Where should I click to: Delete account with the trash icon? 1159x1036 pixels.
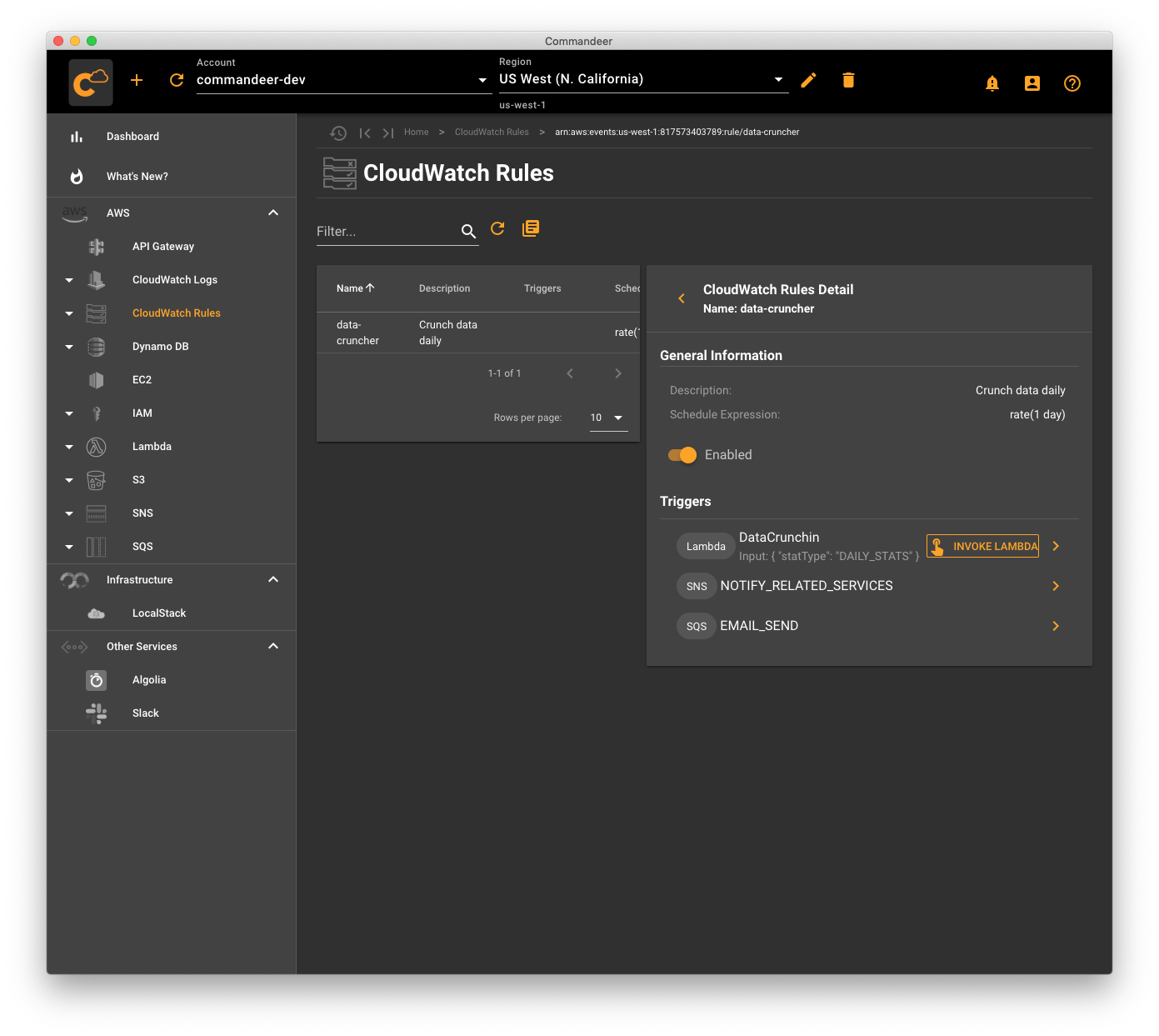pyautogui.click(x=848, y=80)
